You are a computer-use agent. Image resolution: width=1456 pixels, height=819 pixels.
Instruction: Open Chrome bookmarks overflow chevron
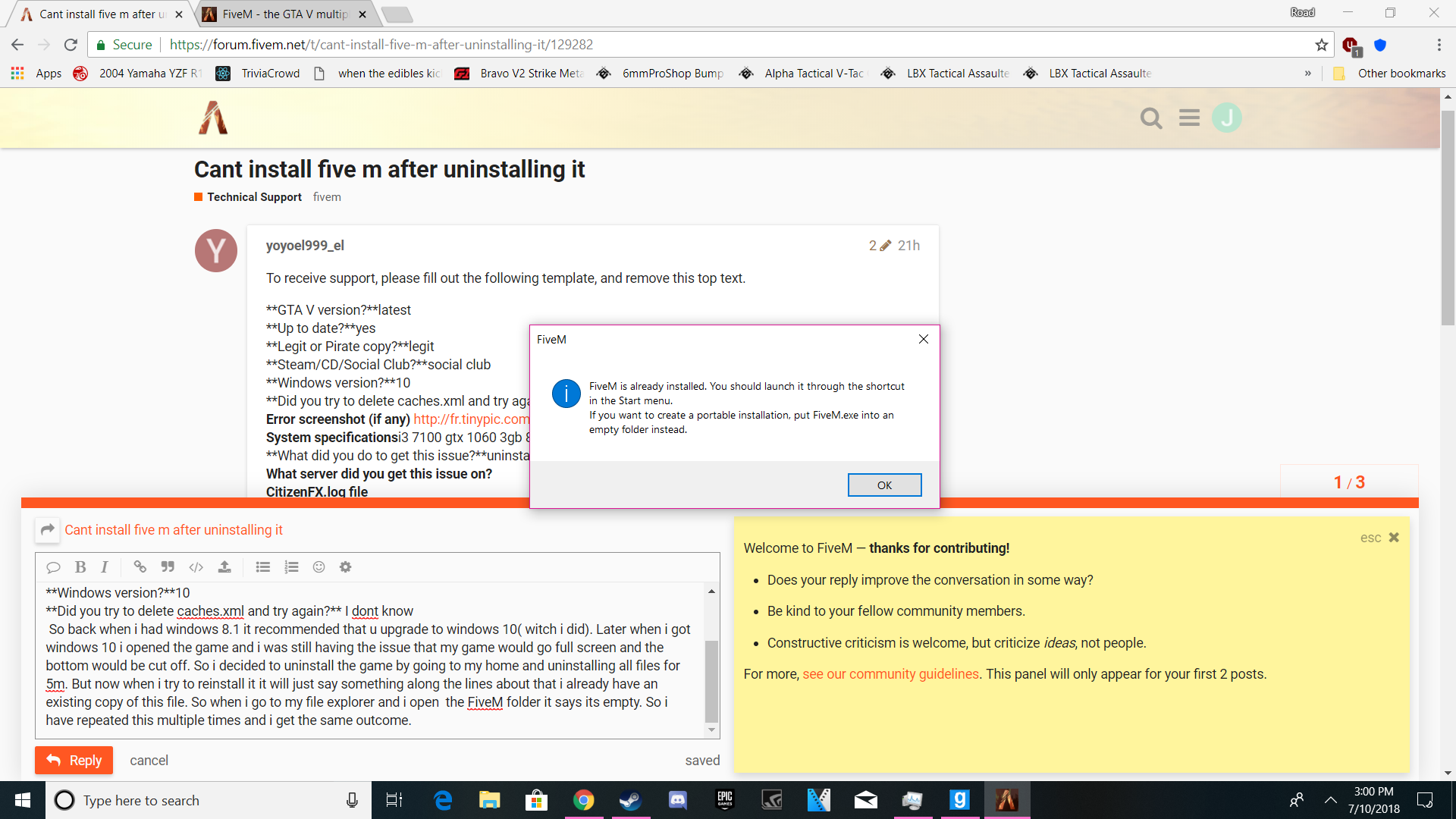point(1309,73)
